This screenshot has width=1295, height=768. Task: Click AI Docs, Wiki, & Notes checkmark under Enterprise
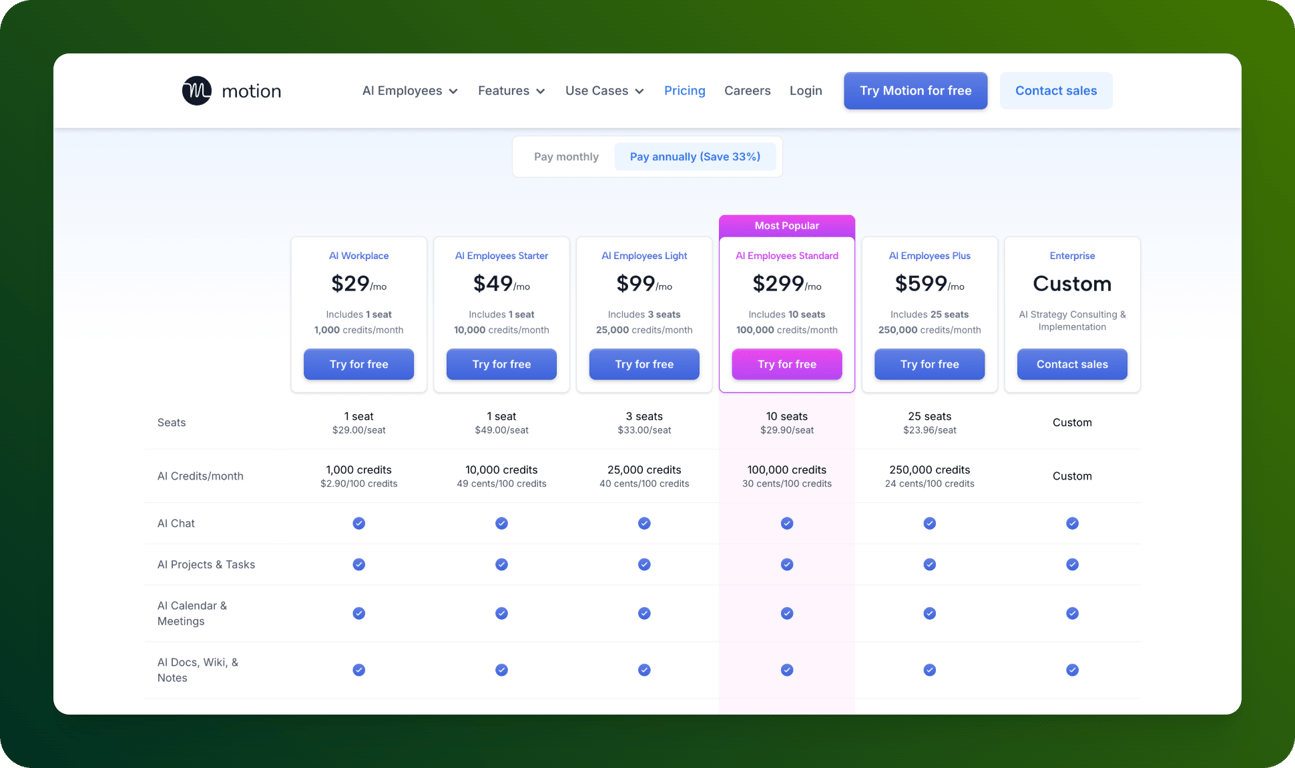click(x=1072, y=670)
